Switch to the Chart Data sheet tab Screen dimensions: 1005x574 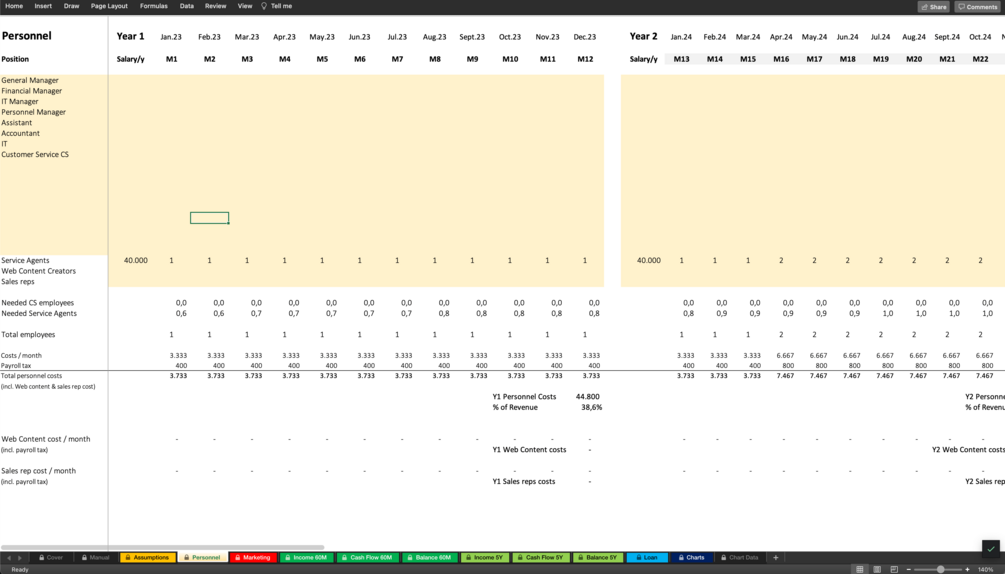click(739, 557)
